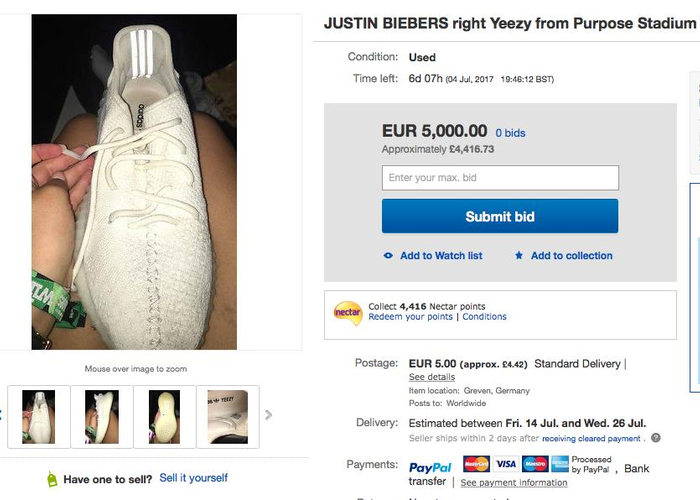Click the Maestro payment icon

(535, 464)
